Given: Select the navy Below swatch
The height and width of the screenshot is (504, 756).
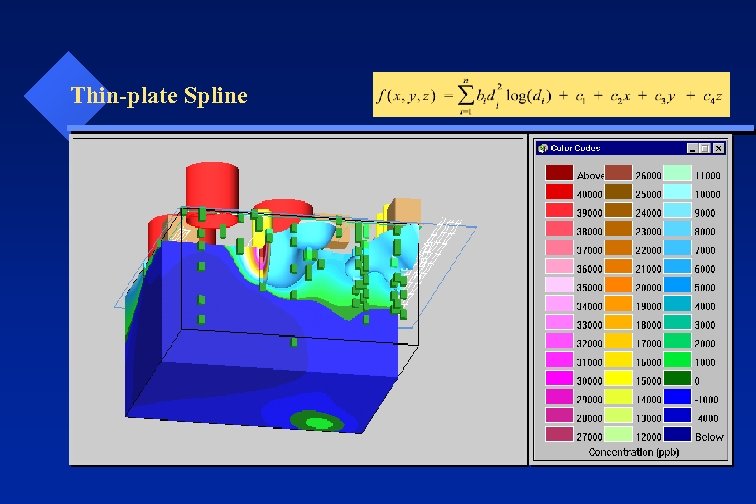Looking at the screenshot, I should [x=677, y=434].
